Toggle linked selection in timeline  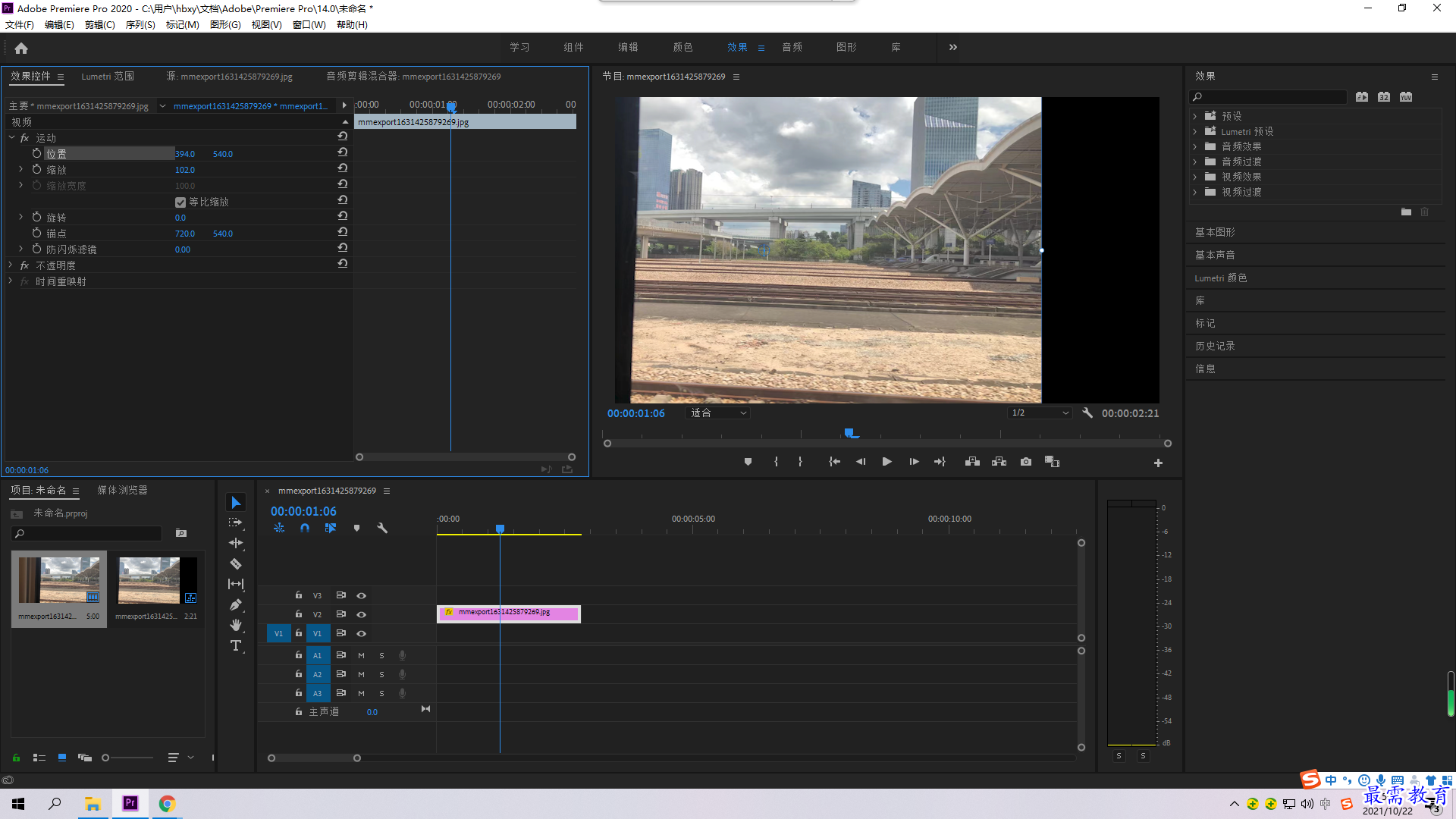coord(331,528)
